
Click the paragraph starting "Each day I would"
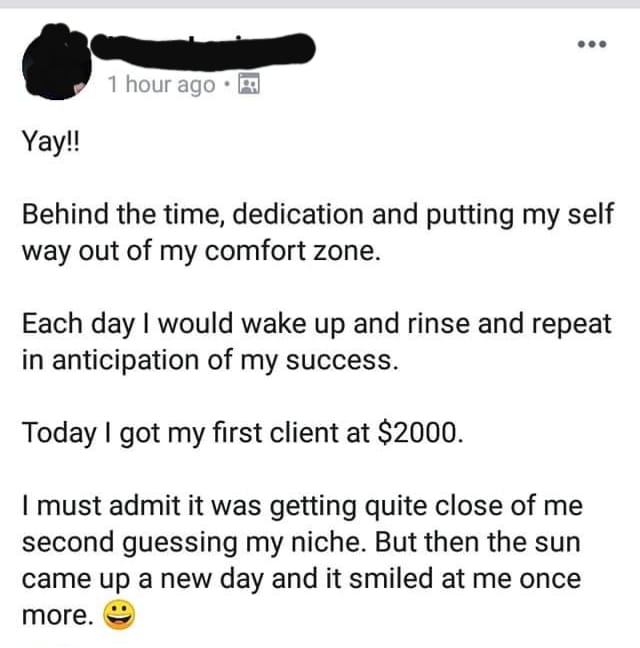pos(316,341)
